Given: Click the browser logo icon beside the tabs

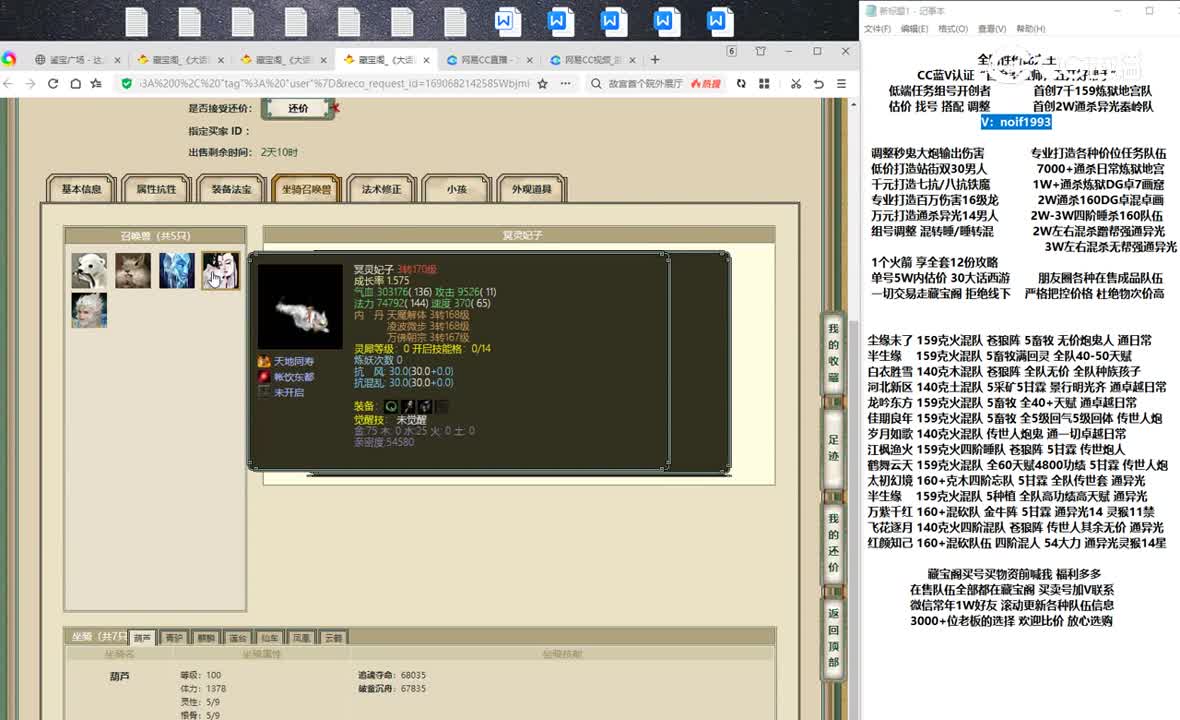Looking at the screenshot, I should tap(9, 59).
